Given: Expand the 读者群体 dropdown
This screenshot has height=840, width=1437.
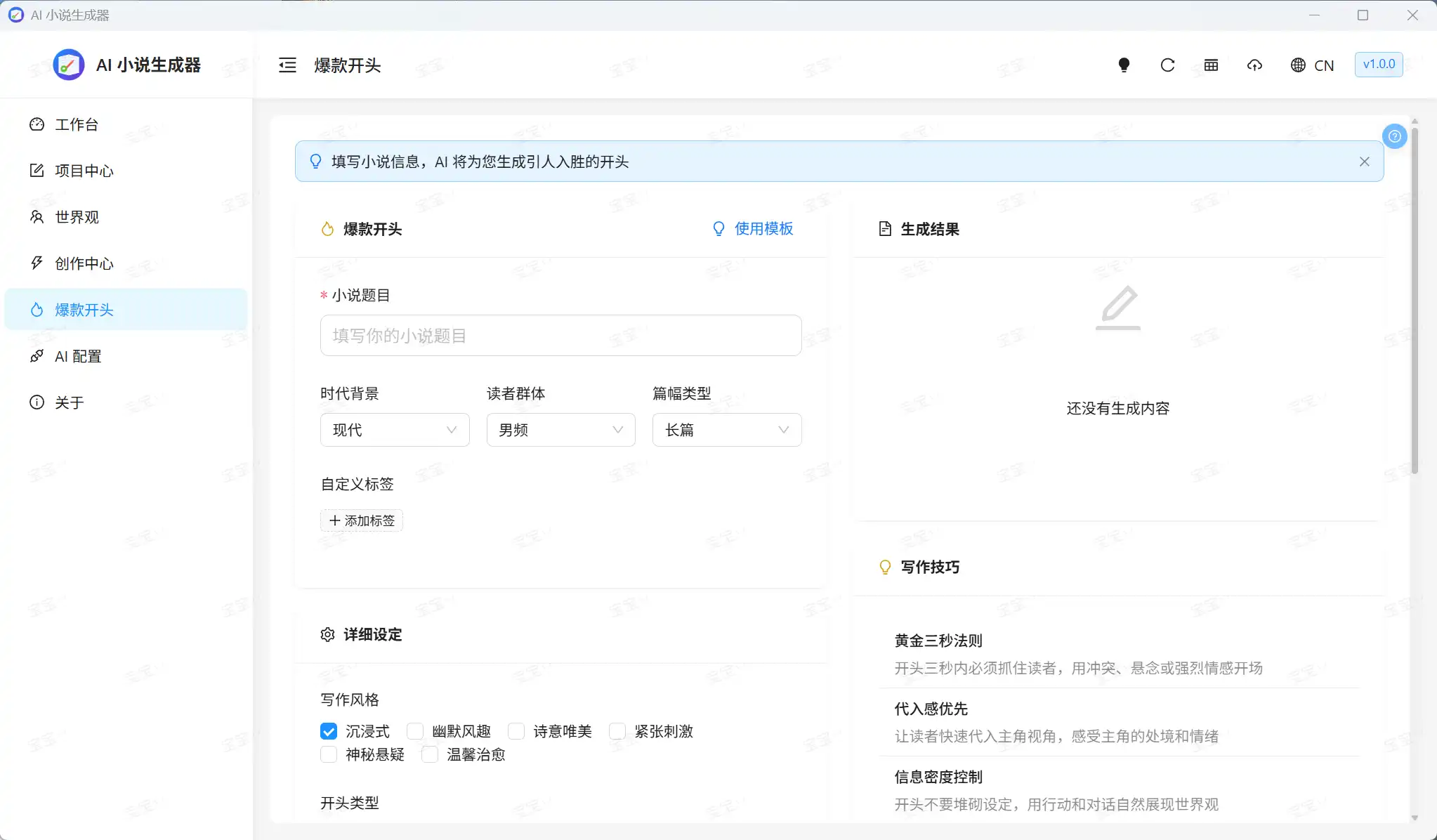Looking at the screenshot, I should coord(560,429).
